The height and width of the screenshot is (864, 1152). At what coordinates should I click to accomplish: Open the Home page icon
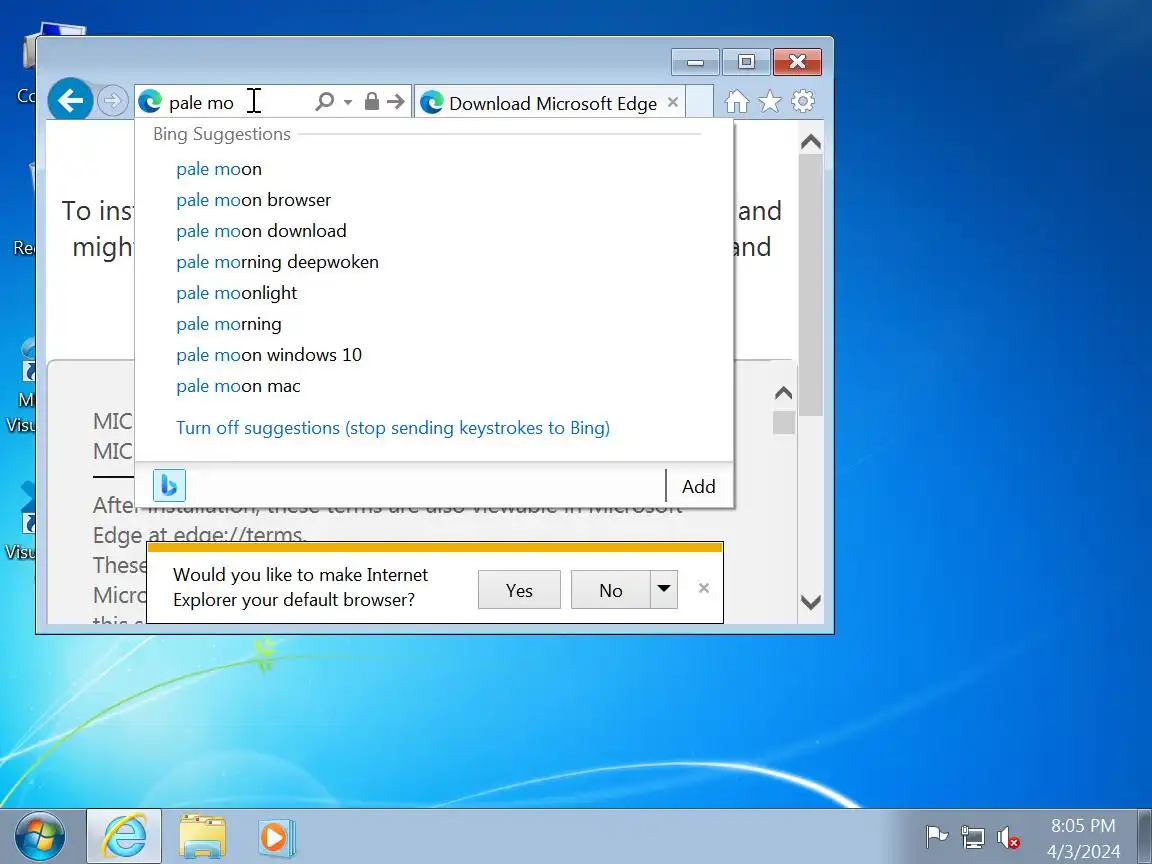737,101
